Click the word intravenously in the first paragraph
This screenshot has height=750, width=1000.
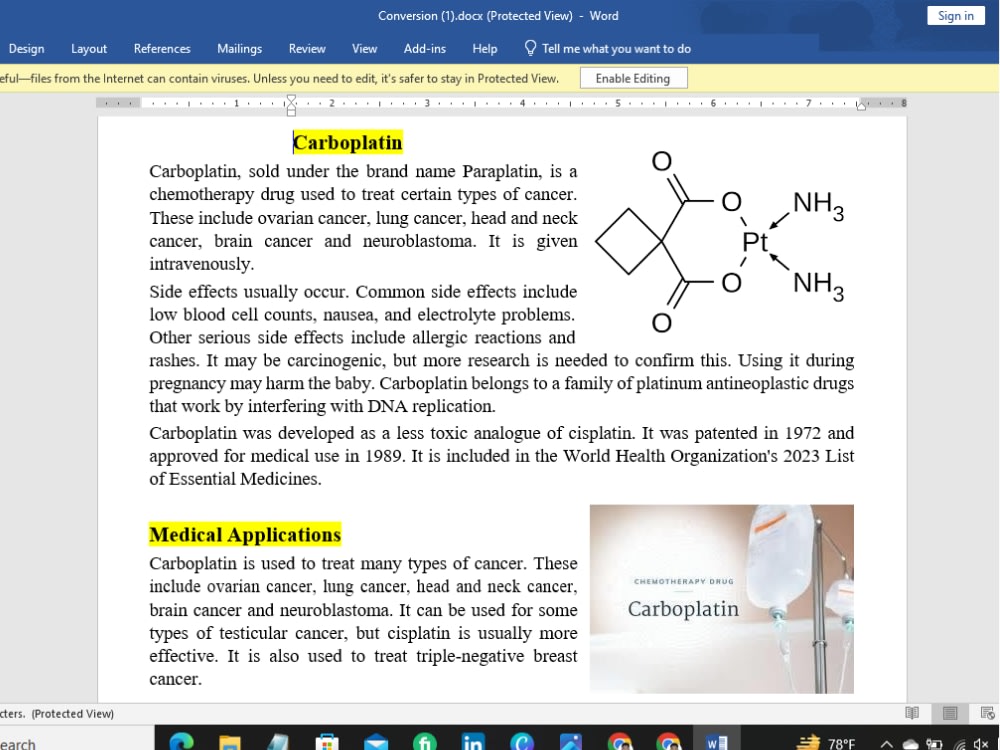(x=202, y=264)
